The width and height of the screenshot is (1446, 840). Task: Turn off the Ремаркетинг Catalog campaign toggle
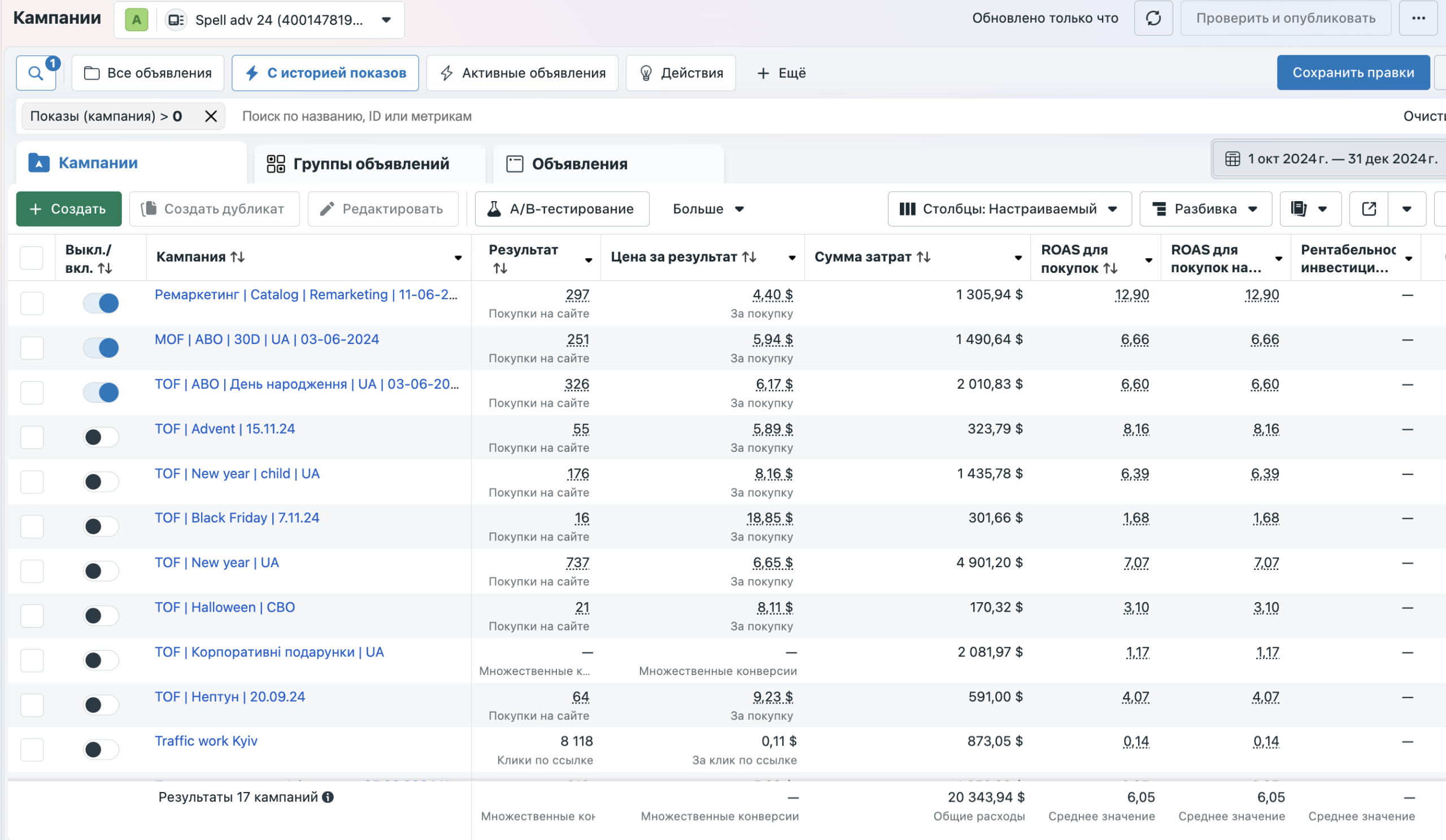point(101,303)
